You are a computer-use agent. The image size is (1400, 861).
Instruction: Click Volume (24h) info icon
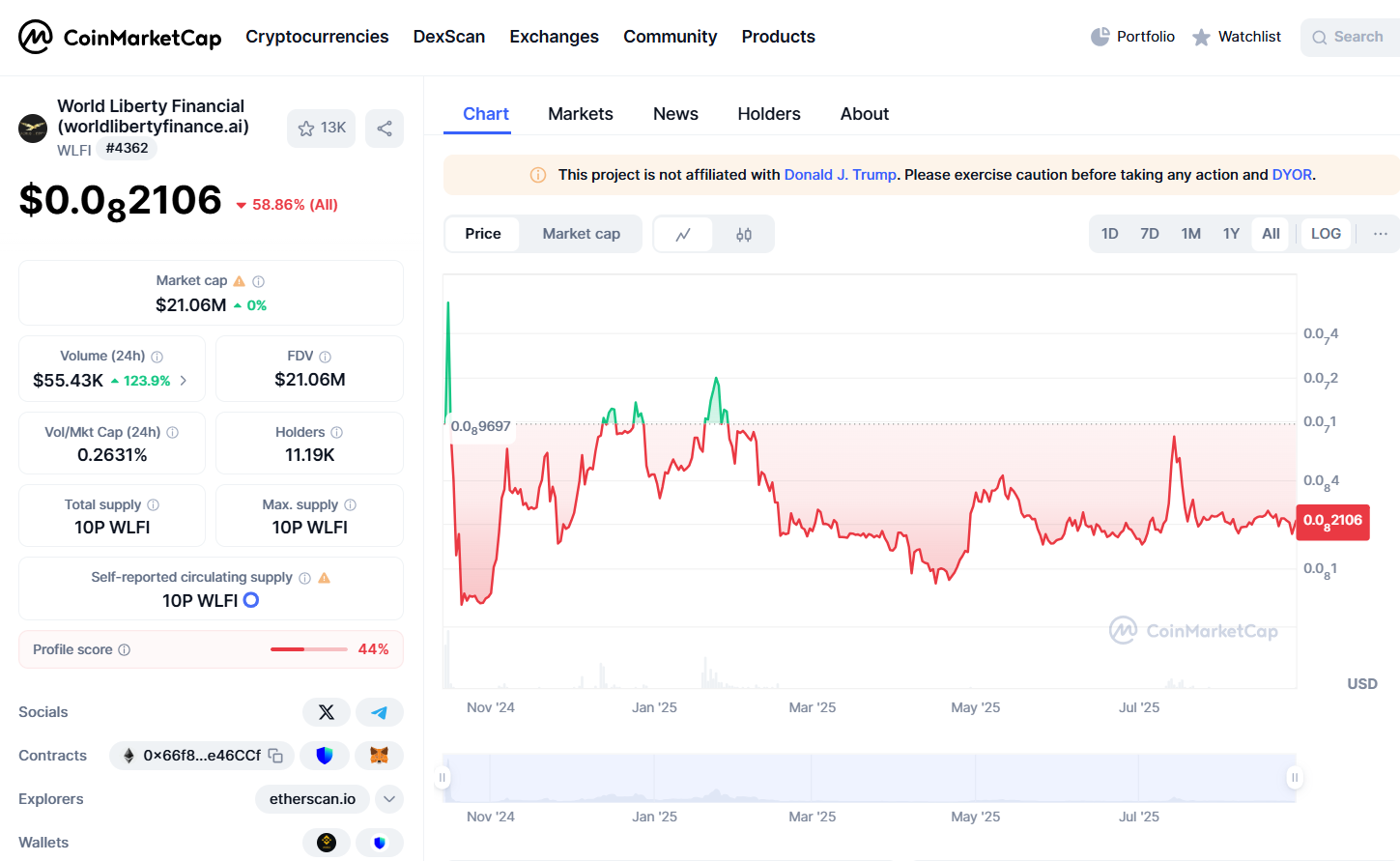point(157,357)
